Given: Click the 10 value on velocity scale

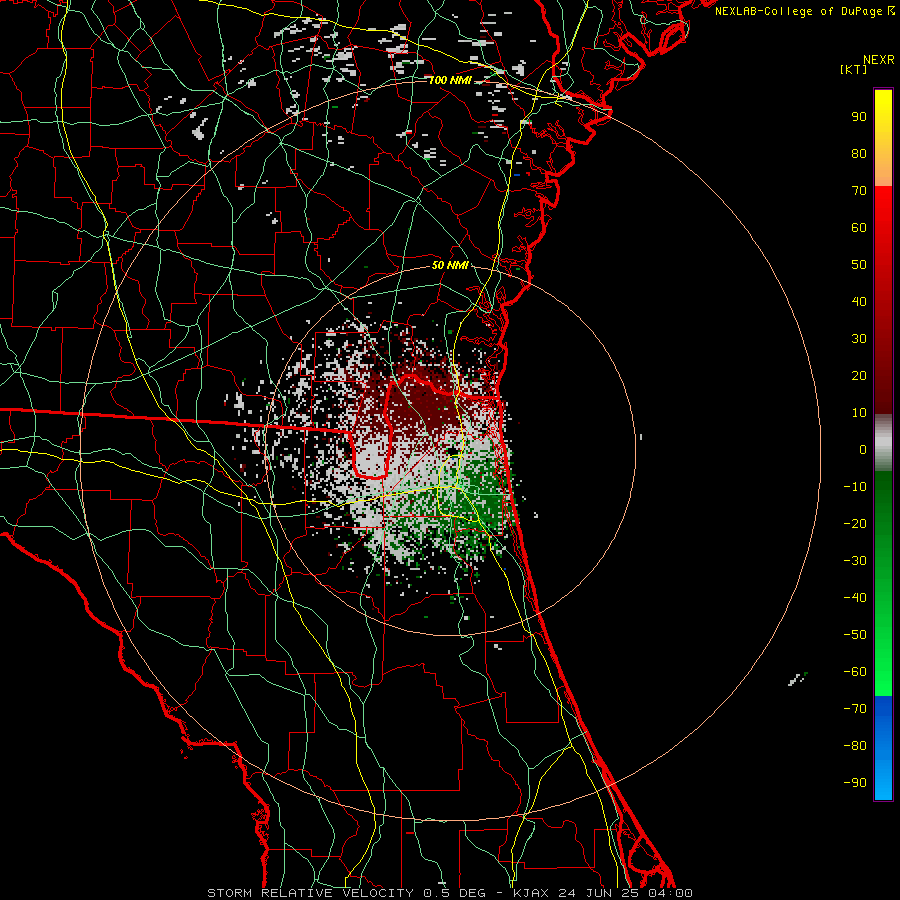Looking at the screenshot, I should pyautogui.click(x=859, y=413).
